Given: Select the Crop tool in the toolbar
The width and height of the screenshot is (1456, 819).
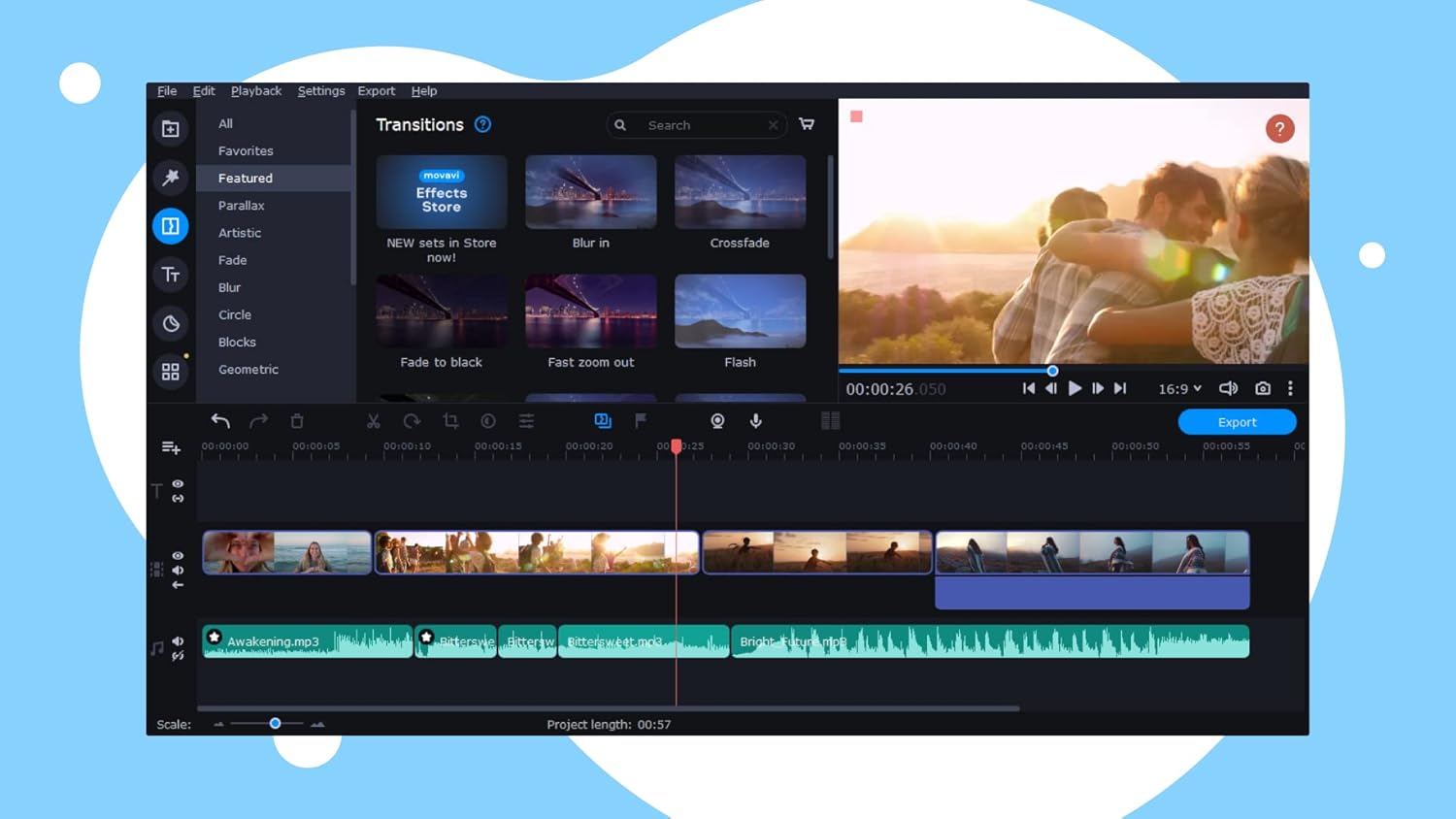Looking at the screenshot, I should tap(449, 420).
